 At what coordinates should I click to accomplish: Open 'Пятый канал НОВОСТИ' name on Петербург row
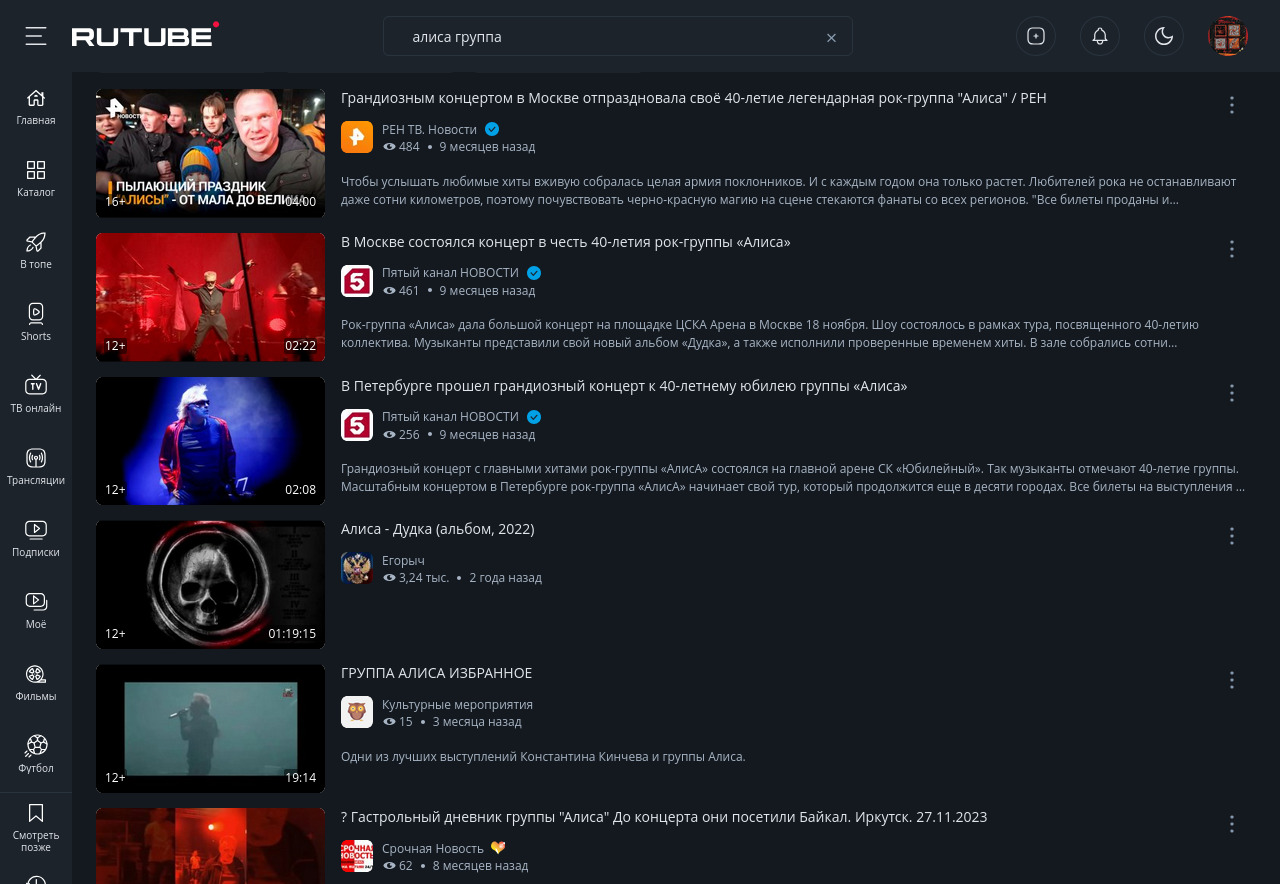[x=450, y=417]
